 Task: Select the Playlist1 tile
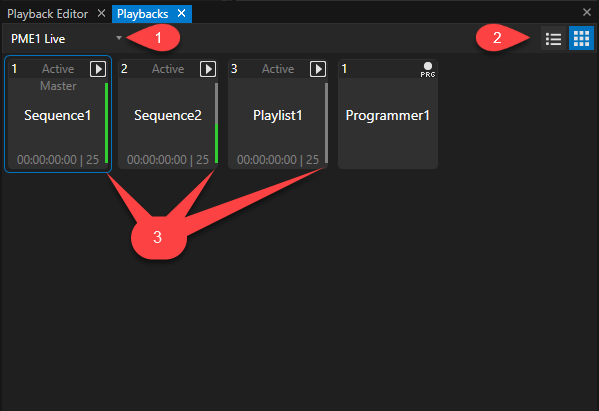[x=278, y=114]
